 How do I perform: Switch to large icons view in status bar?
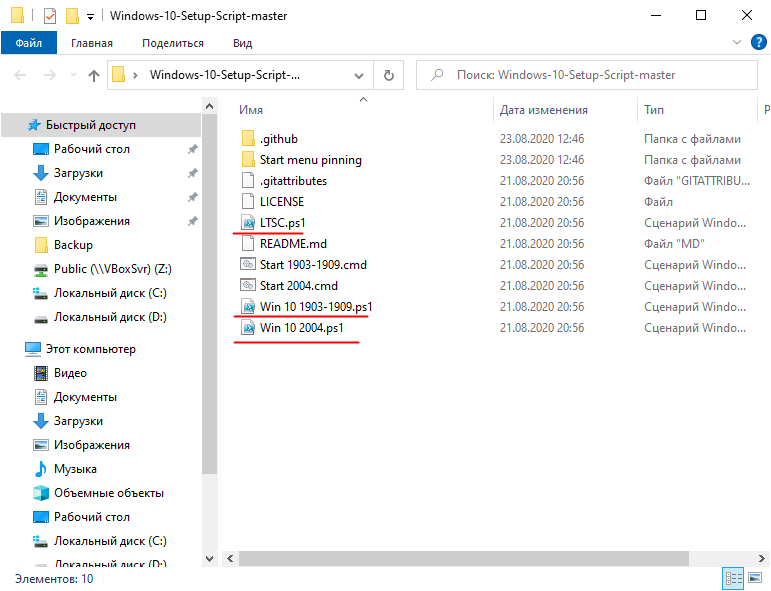coord(755,578)
